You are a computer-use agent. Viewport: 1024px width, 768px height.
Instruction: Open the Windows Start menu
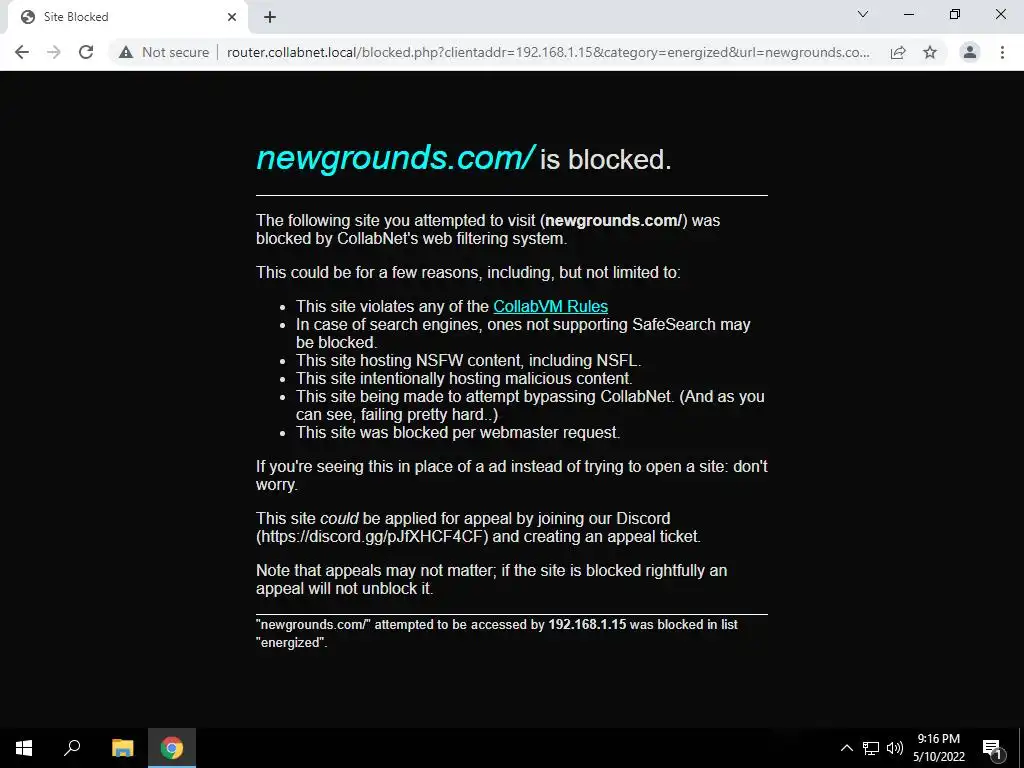tap(24, 748)
